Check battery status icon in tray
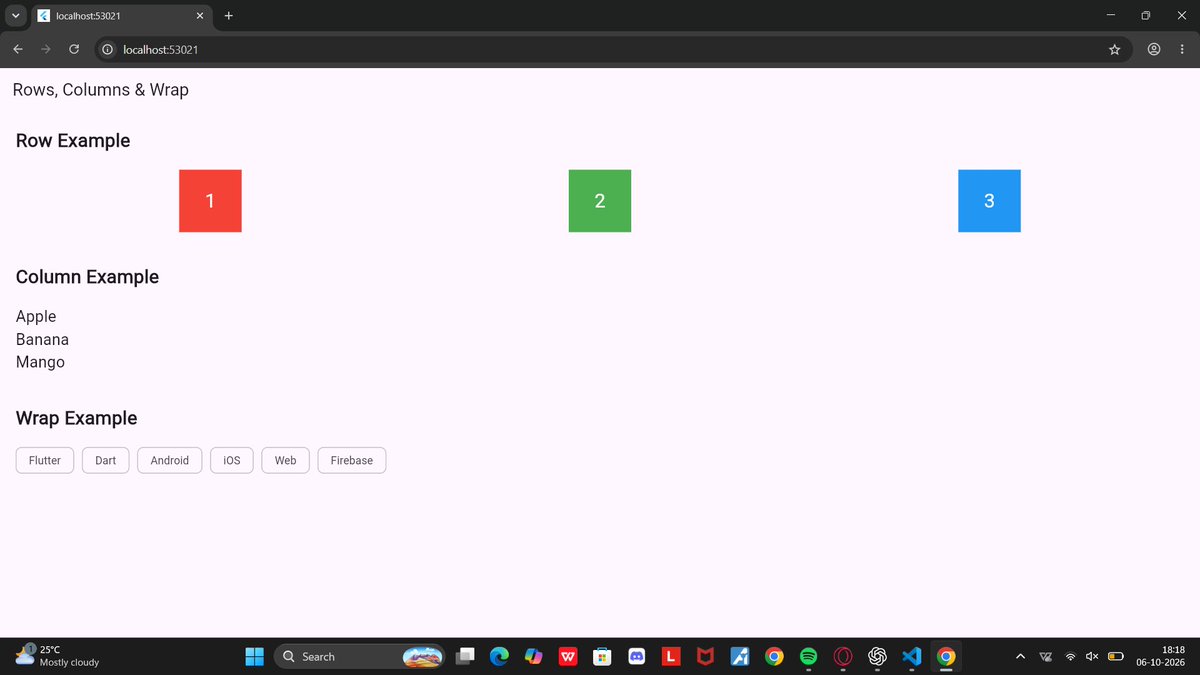 pos(1115,656)
